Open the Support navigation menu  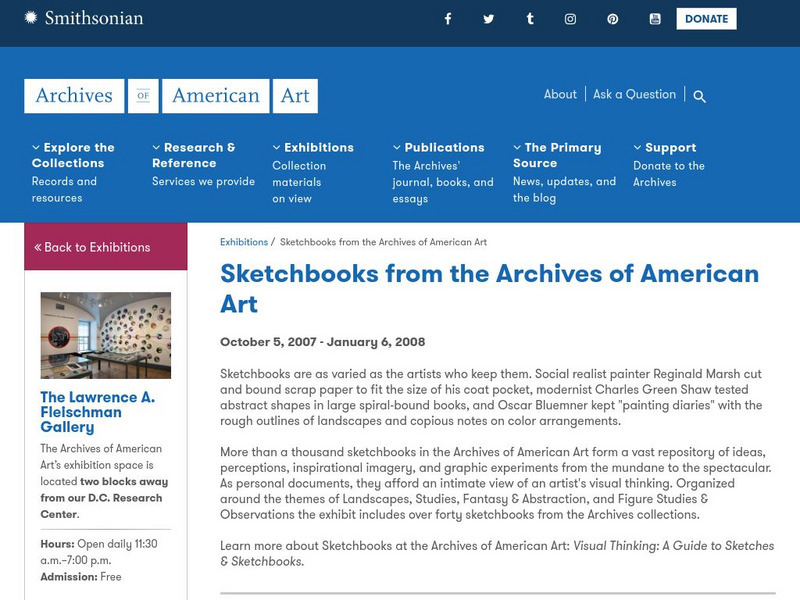(x=664, y=147)
